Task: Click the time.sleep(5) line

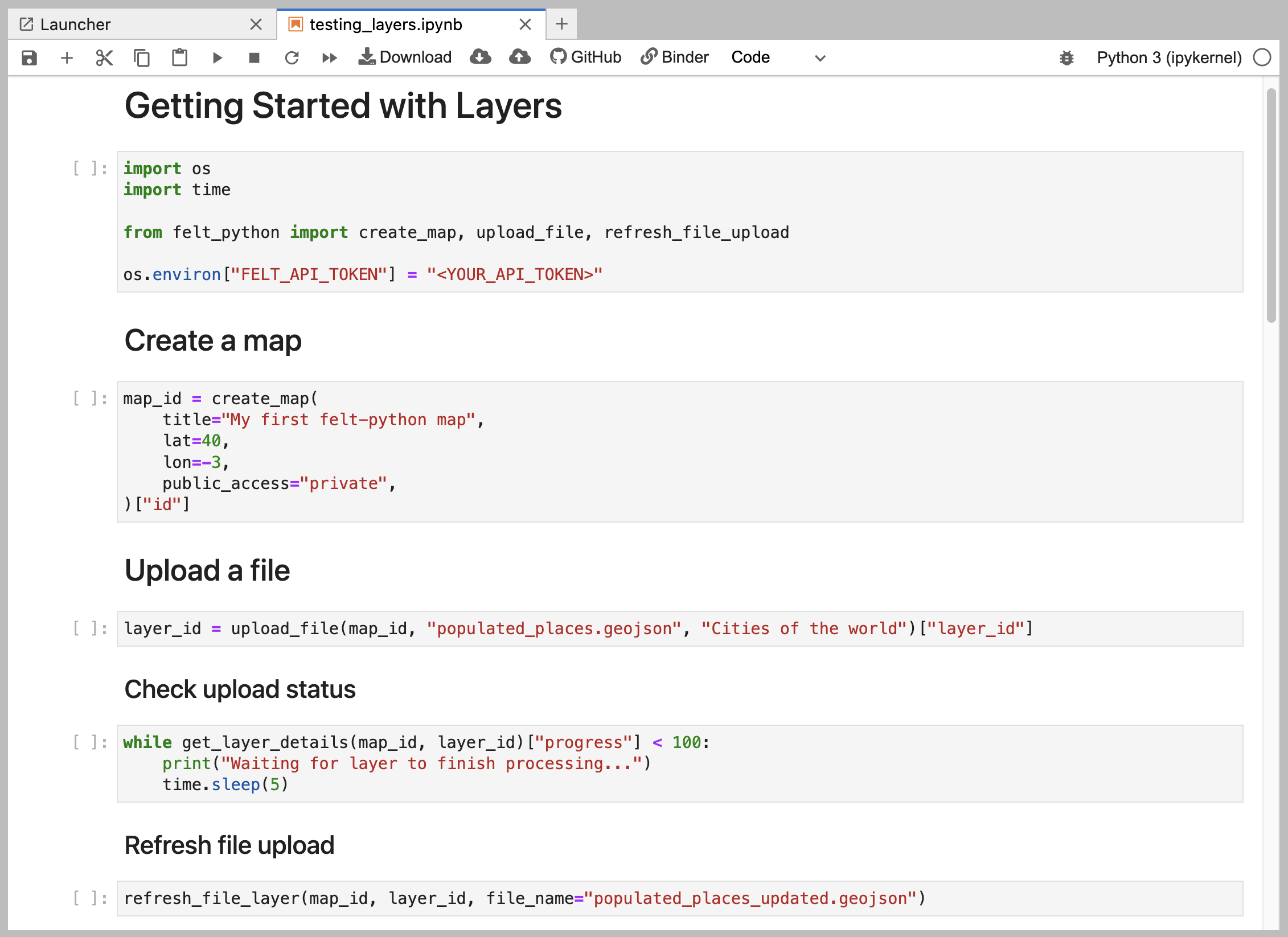Action: pyautogui.click(x=225, y=784)
